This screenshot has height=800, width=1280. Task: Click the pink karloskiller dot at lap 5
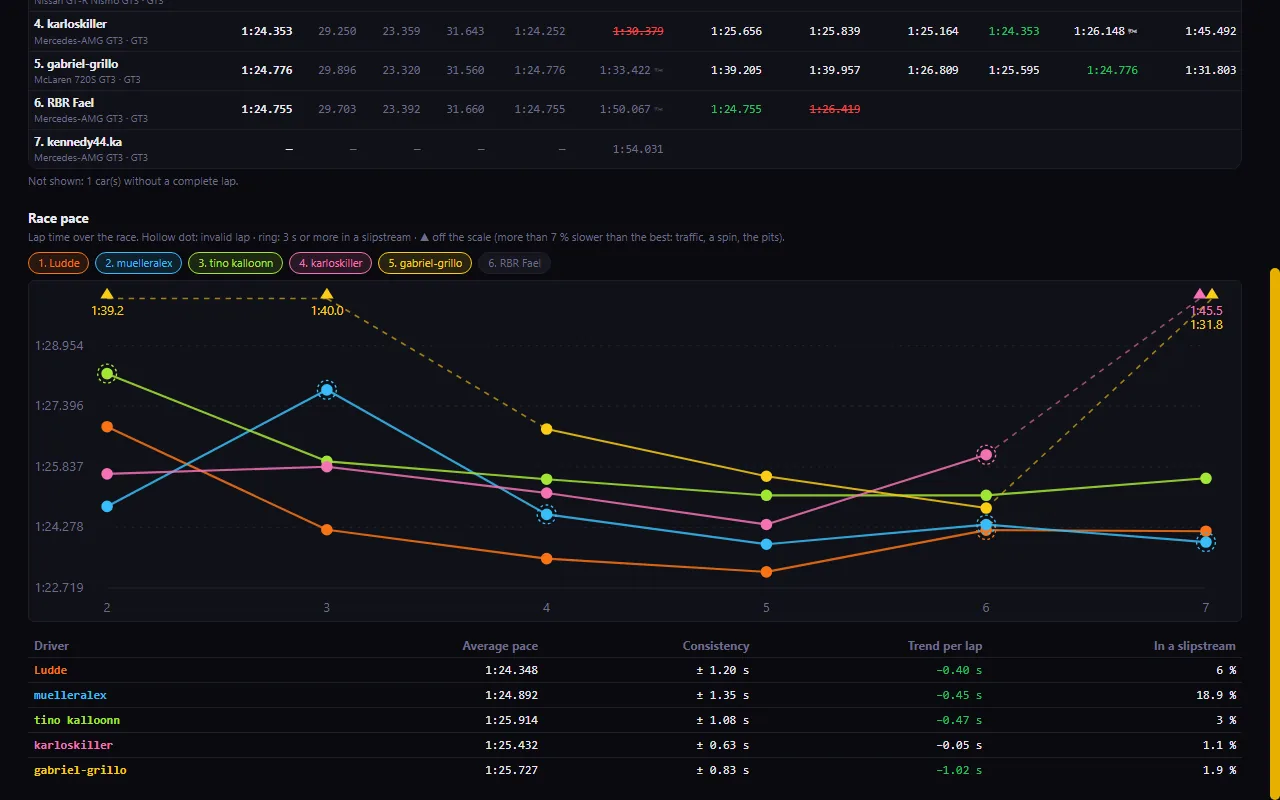(766, 524)
